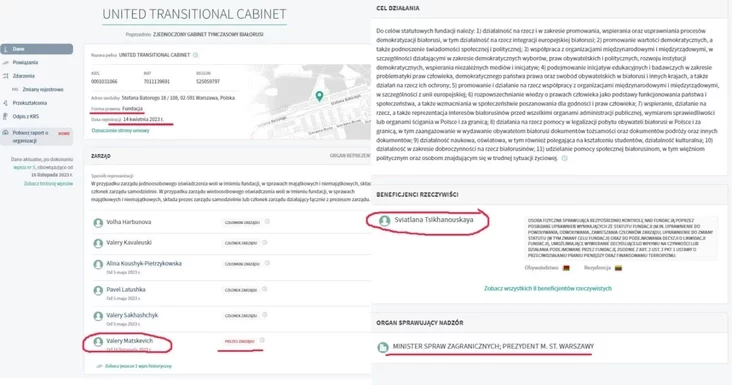Open the 'wpisu nr 5' link
Viewport: 732px width, 385px height.
[24, 167]
